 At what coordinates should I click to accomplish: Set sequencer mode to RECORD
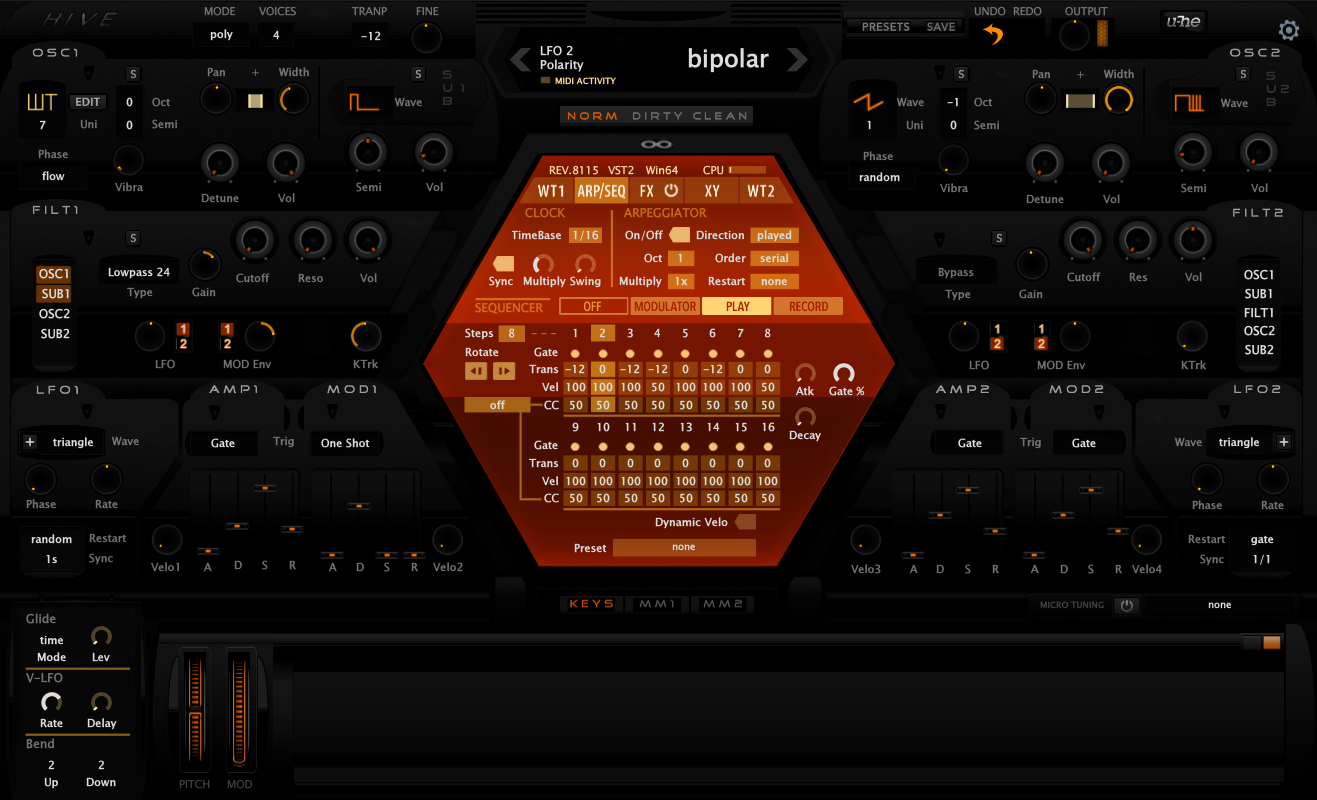[808, 306]
